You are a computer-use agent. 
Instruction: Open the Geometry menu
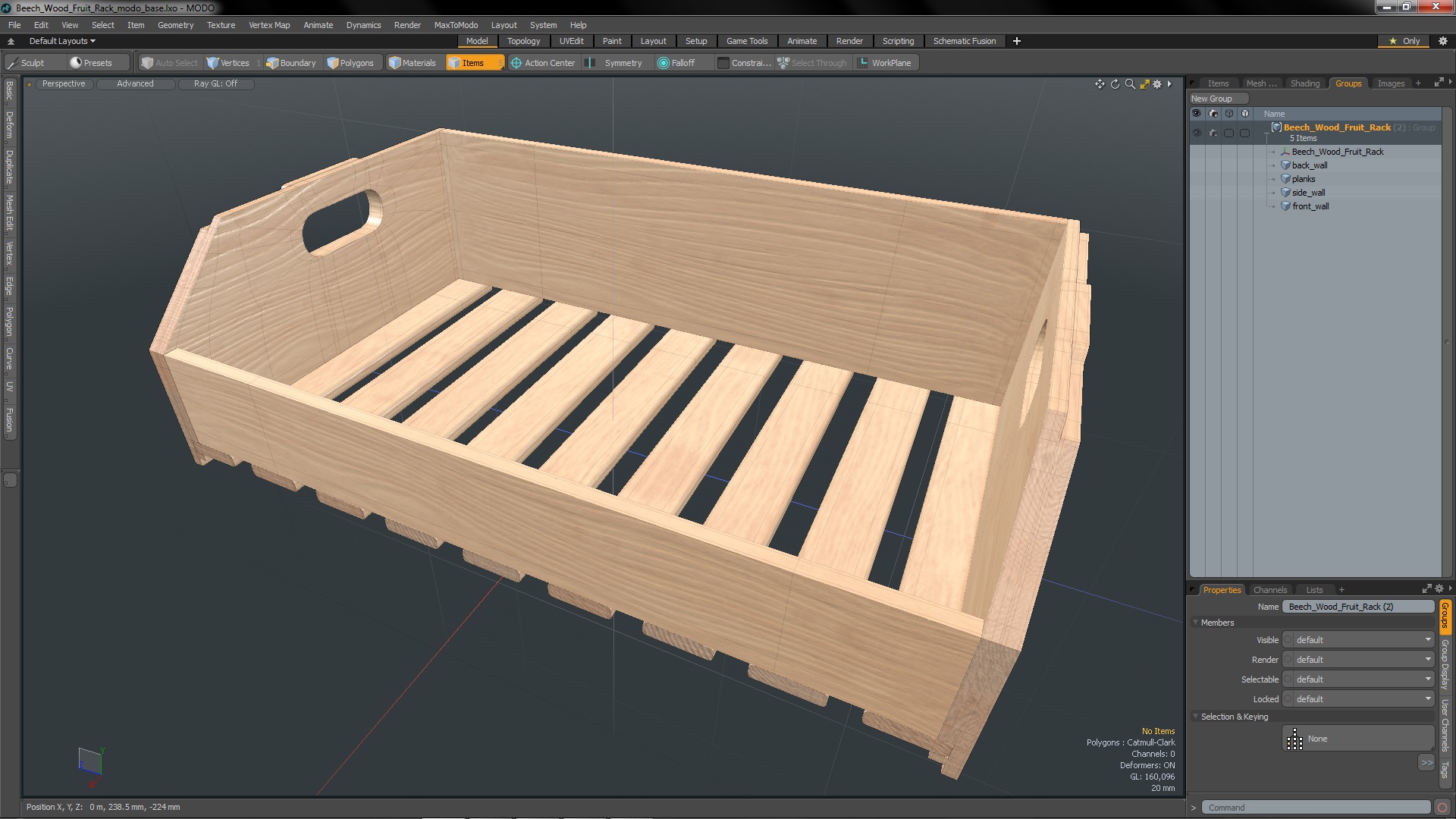pyautogui.click(x=175, y=25)
